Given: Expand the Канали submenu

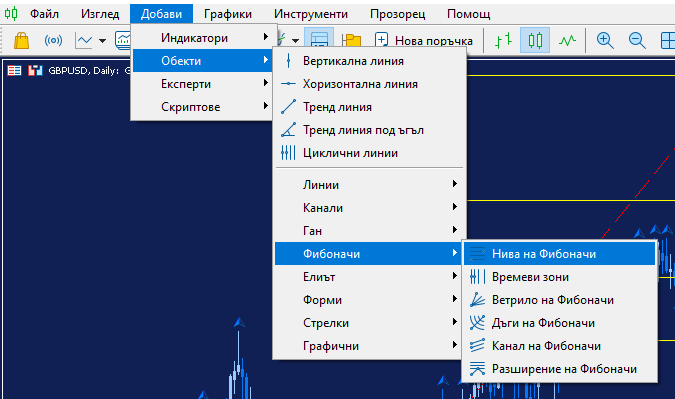Looking at the screenshot, I should click(369, 208).
